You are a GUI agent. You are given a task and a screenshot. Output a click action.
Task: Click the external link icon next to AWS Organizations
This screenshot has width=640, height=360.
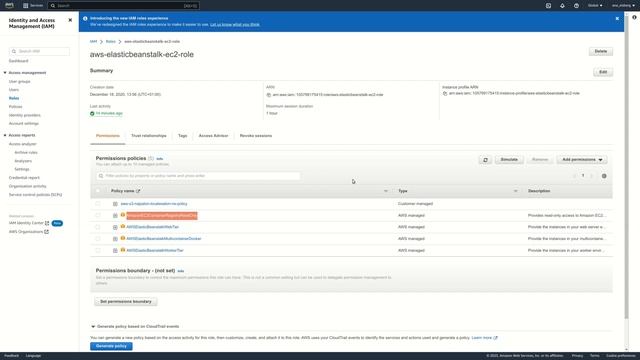47,232
